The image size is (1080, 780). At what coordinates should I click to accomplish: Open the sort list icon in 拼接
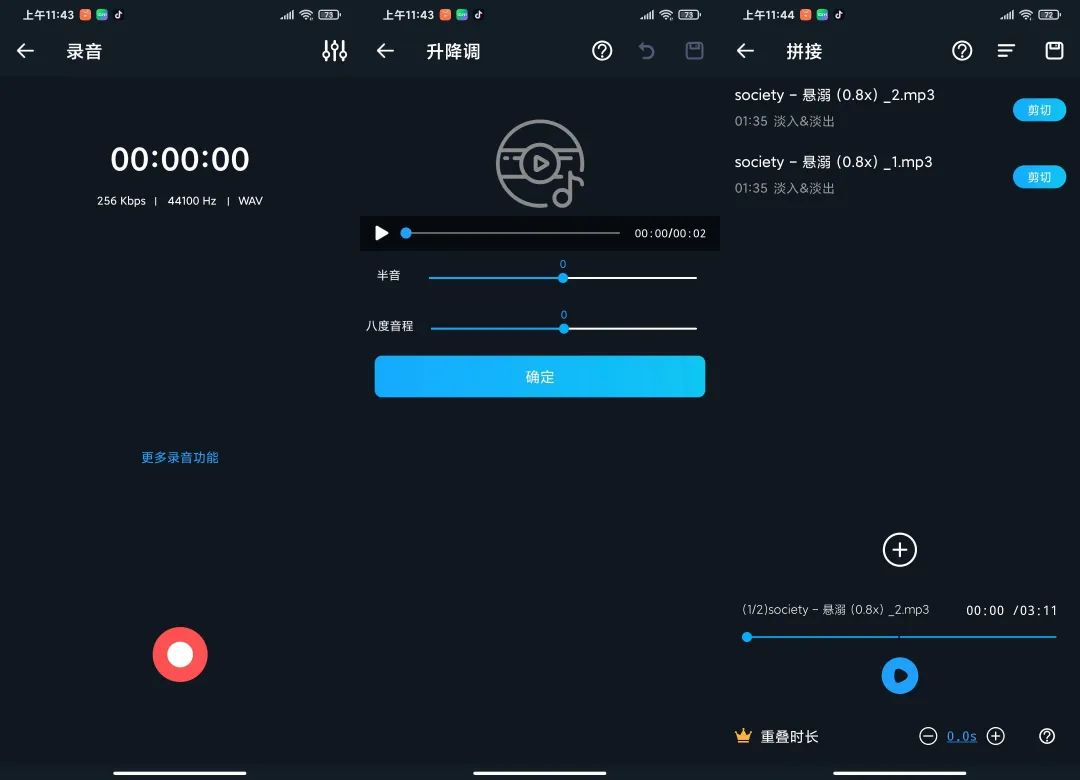coord(1006,51)
